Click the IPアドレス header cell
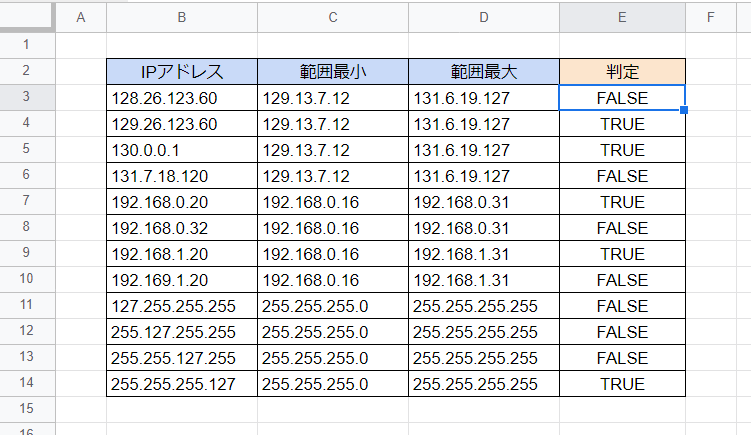The height and width of the screenshot is (435, 751). click(182, 72)
